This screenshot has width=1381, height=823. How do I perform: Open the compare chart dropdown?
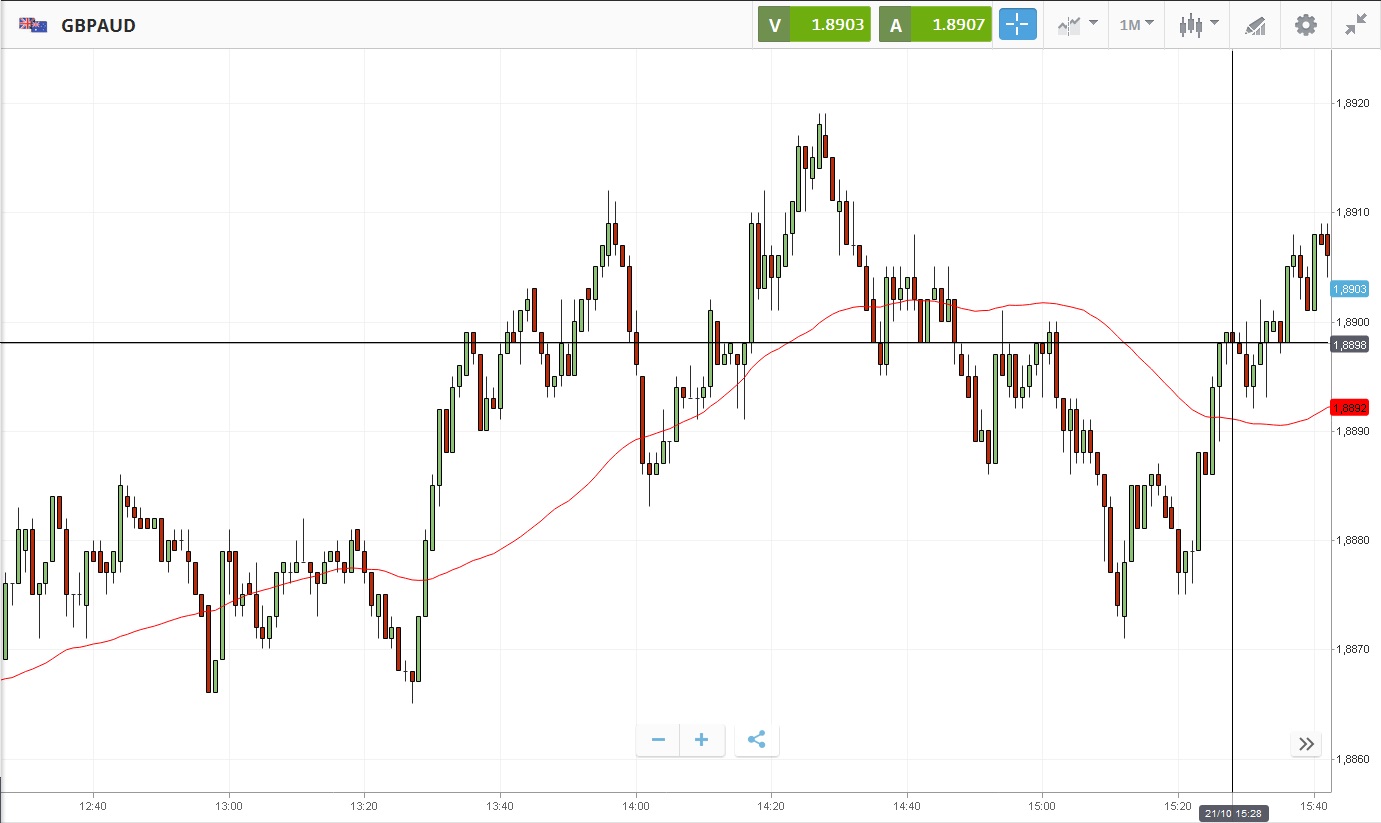pos(1077,25)
